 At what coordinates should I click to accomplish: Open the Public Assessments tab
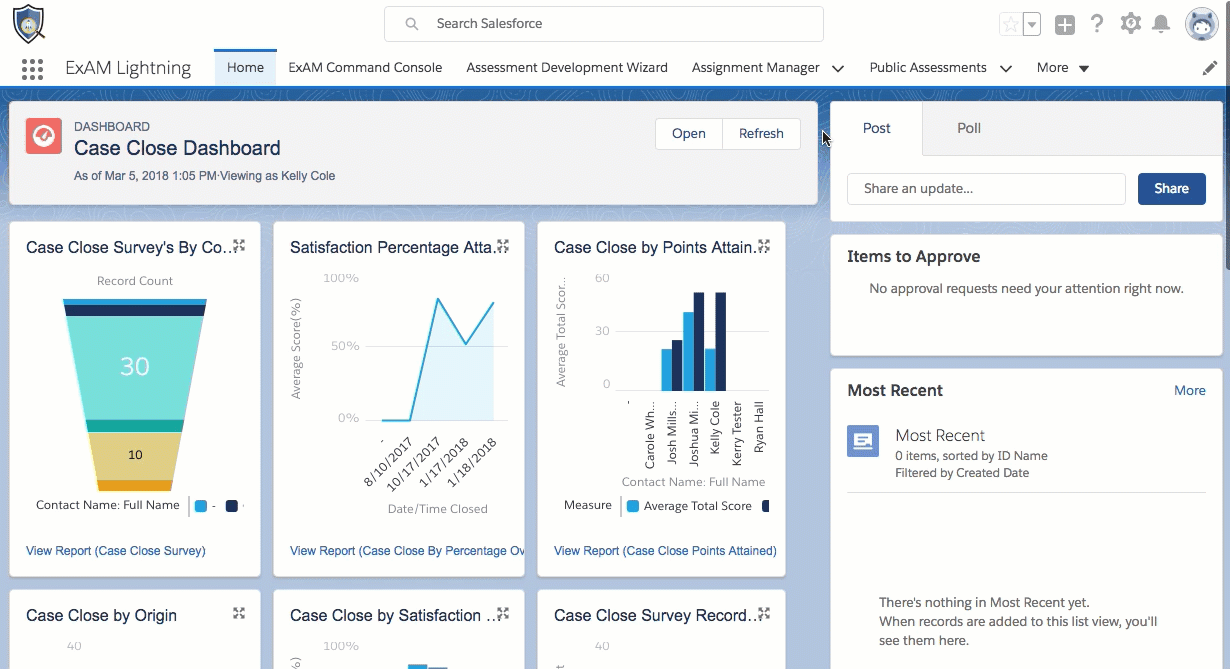coord(928,68)
